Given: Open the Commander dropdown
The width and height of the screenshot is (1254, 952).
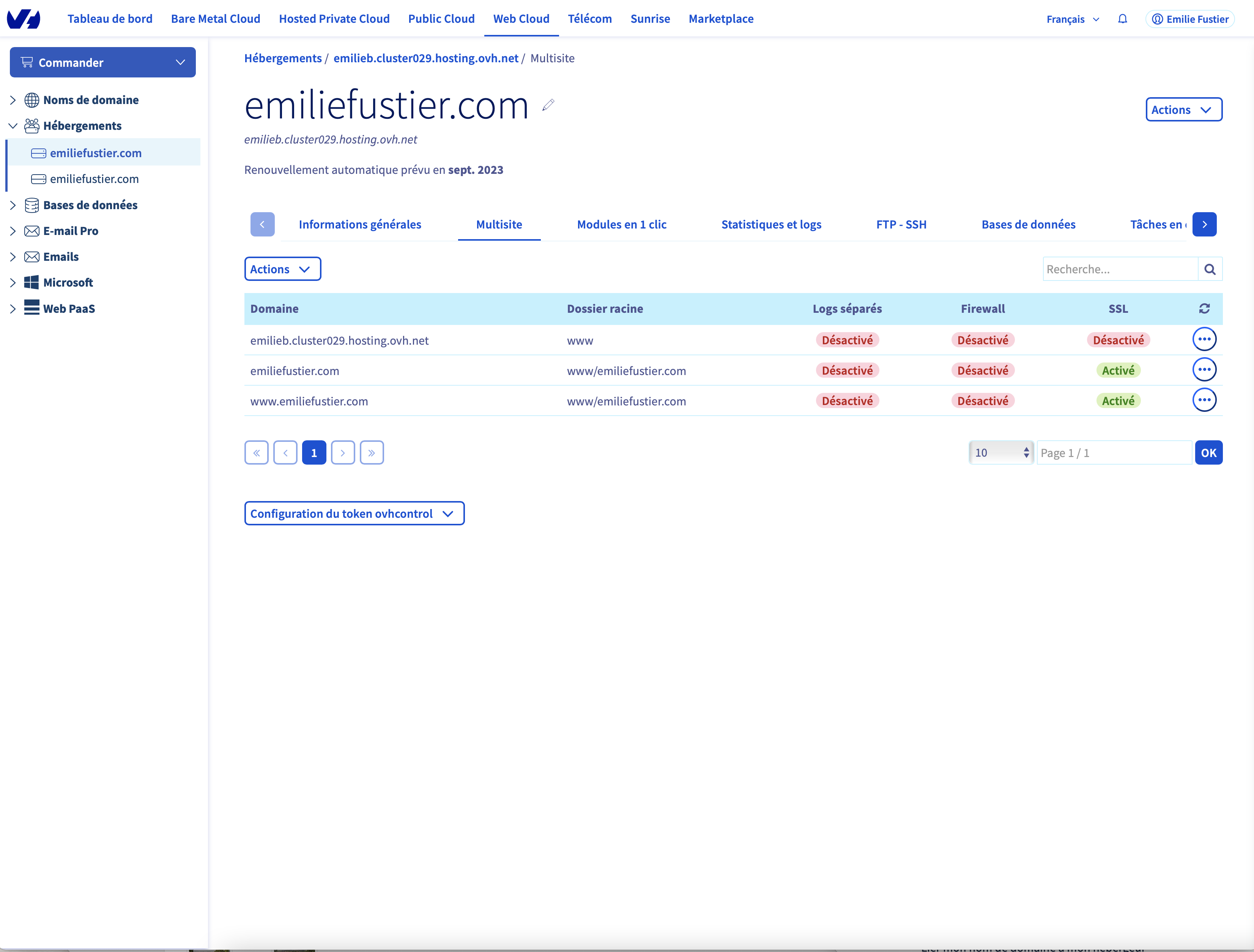Looking at the screenshot, I should click(102, 62).
